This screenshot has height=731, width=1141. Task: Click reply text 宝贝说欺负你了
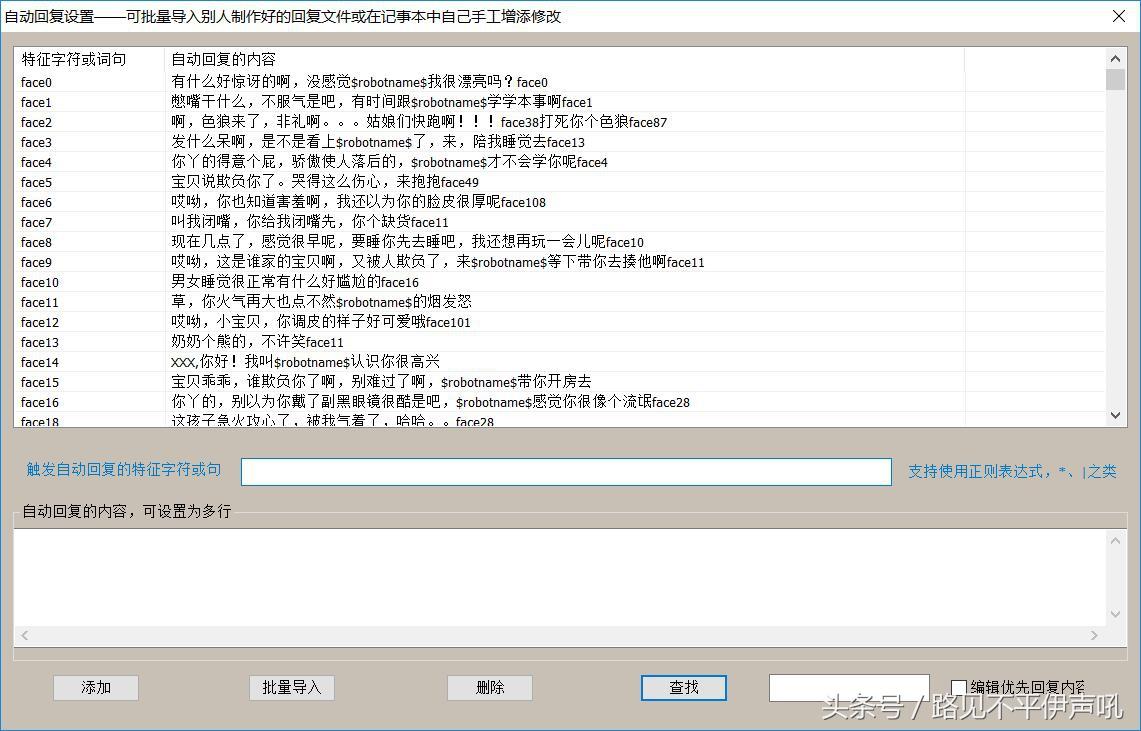pos(325,183)
